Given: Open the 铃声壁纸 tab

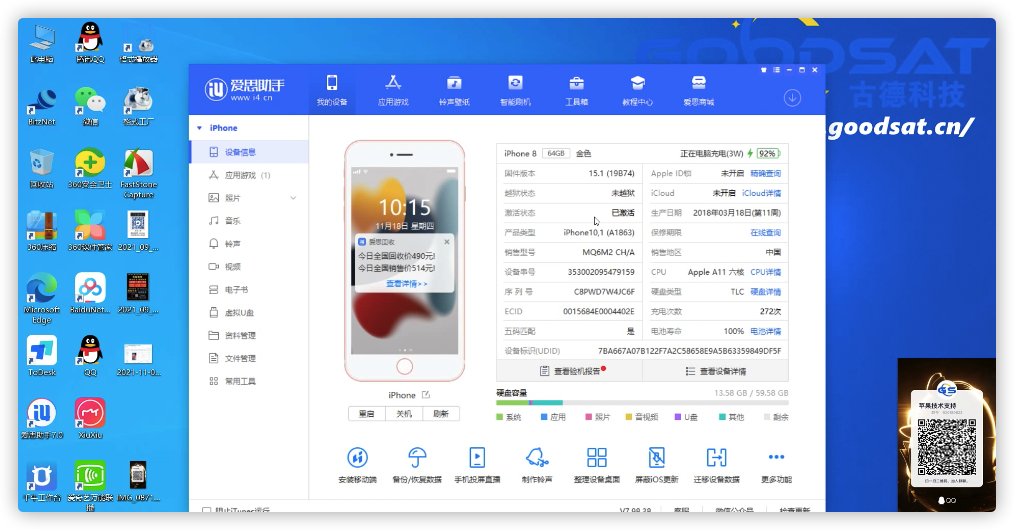Looking at the screenshot, I should click(454, 90).
